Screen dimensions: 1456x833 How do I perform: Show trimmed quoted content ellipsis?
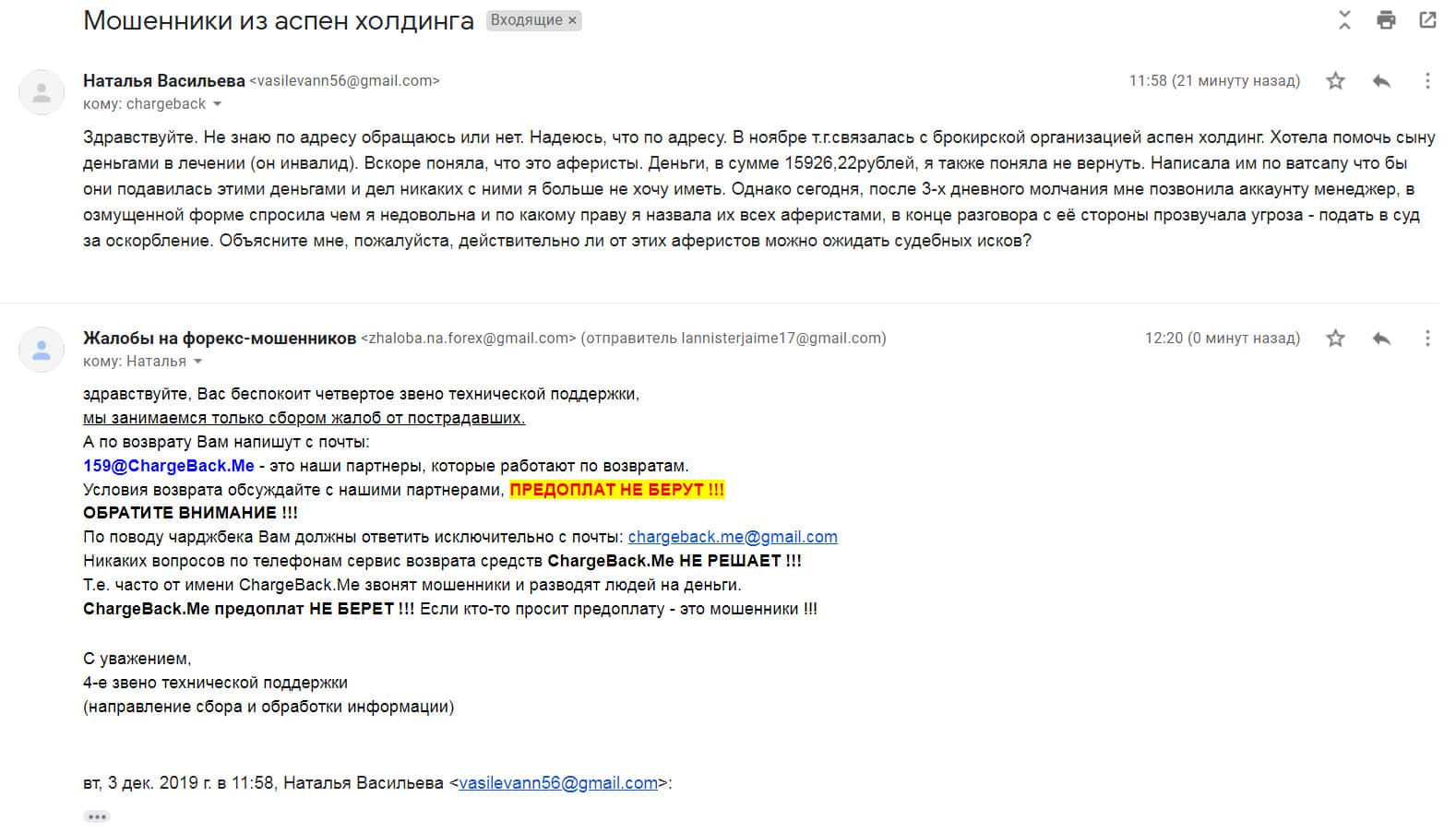97,816
